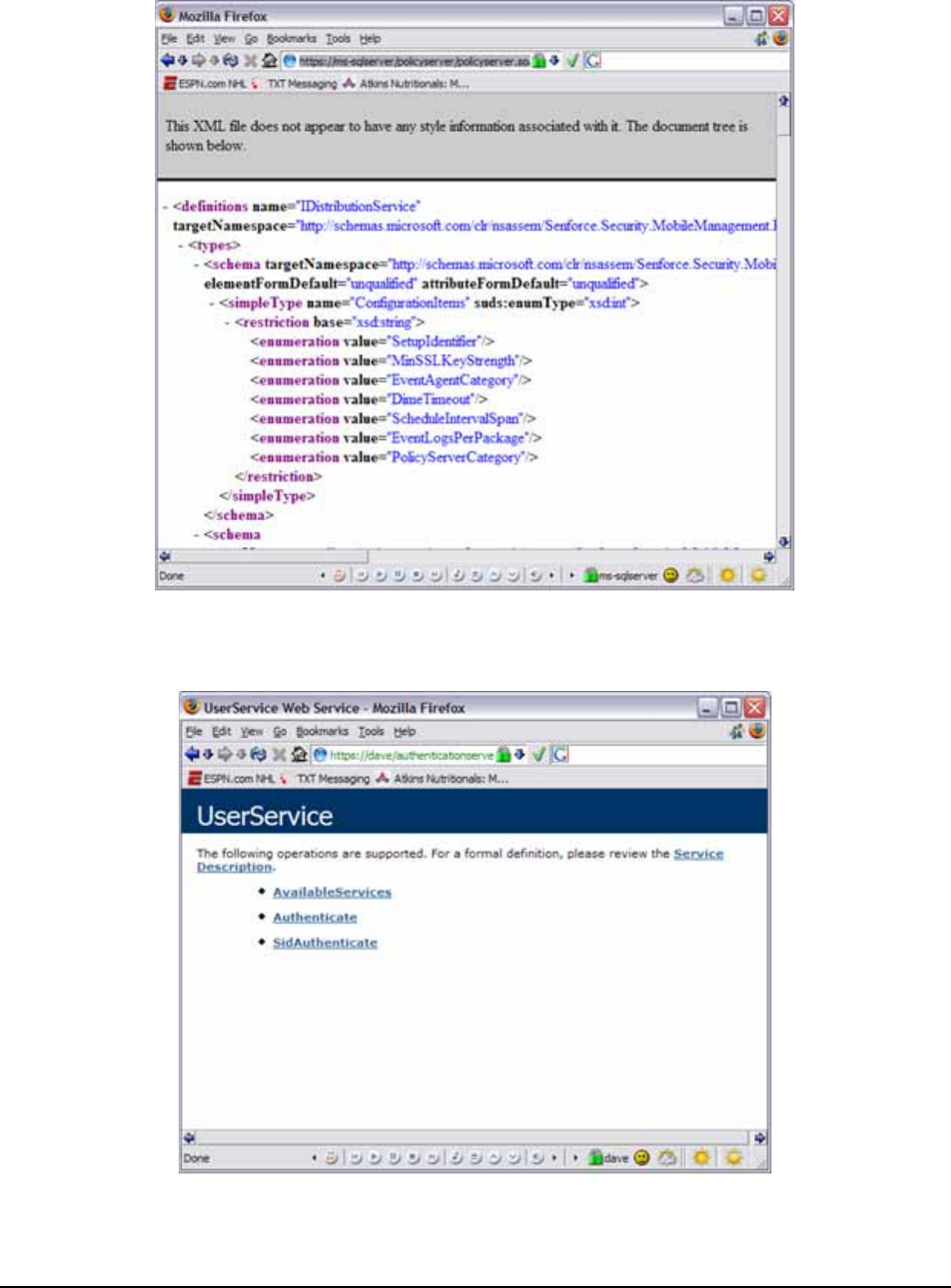The width and height of the screenshot is (951, 1288).
Task: Click green padlock in UserService URL bar
Action: pos(503,755)
